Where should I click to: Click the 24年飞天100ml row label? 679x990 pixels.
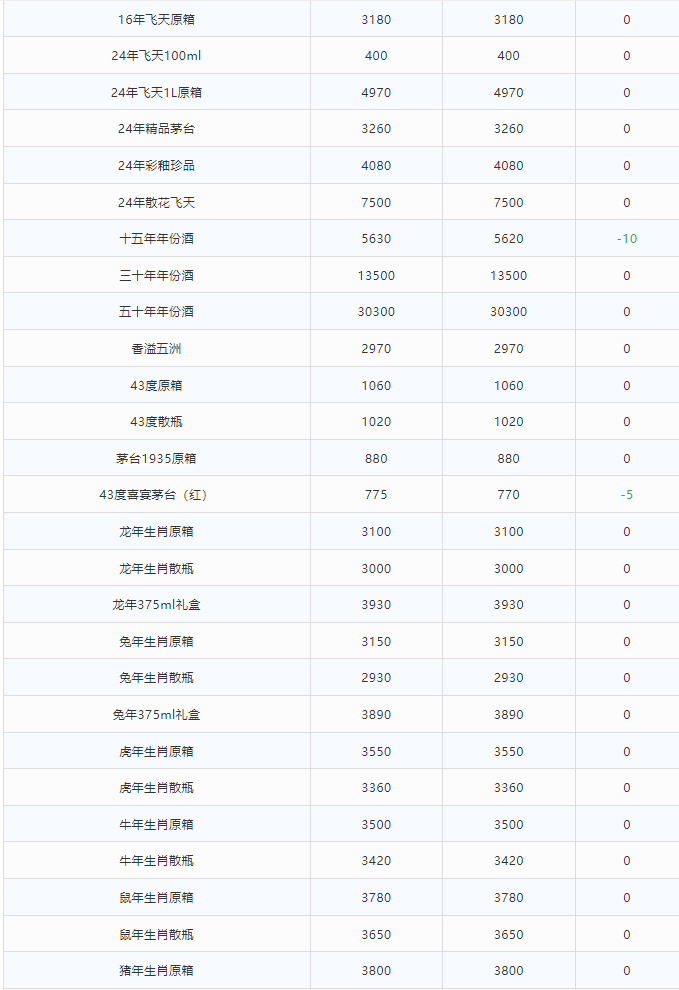[156, 56]
